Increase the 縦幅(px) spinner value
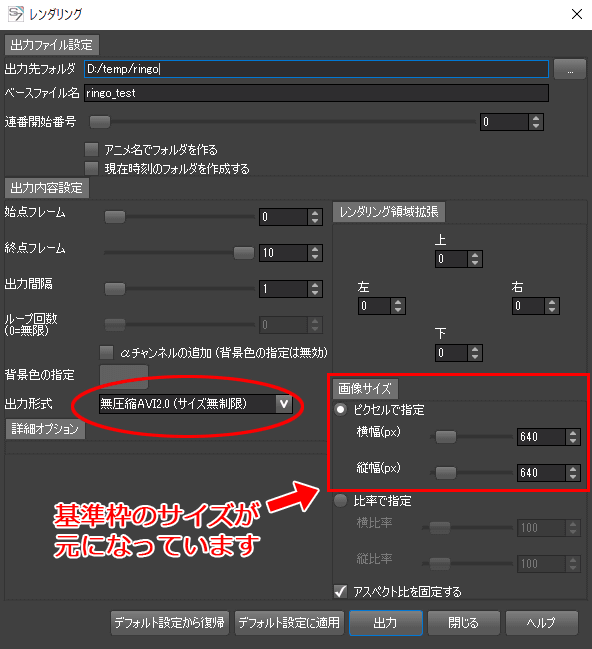 pyautogui.click(x=573, y=469)
